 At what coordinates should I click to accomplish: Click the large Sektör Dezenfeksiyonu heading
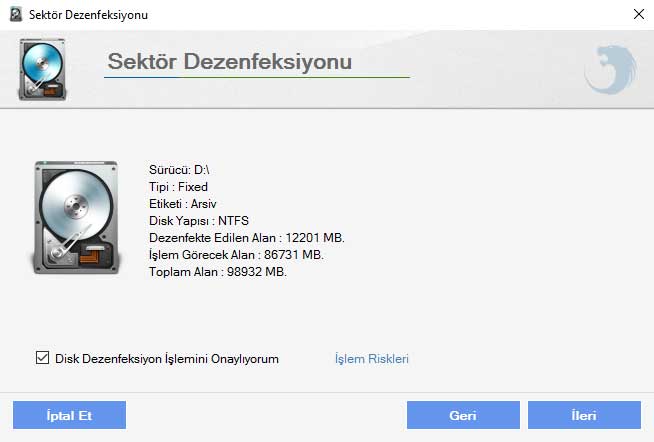(x=230, y=61)
